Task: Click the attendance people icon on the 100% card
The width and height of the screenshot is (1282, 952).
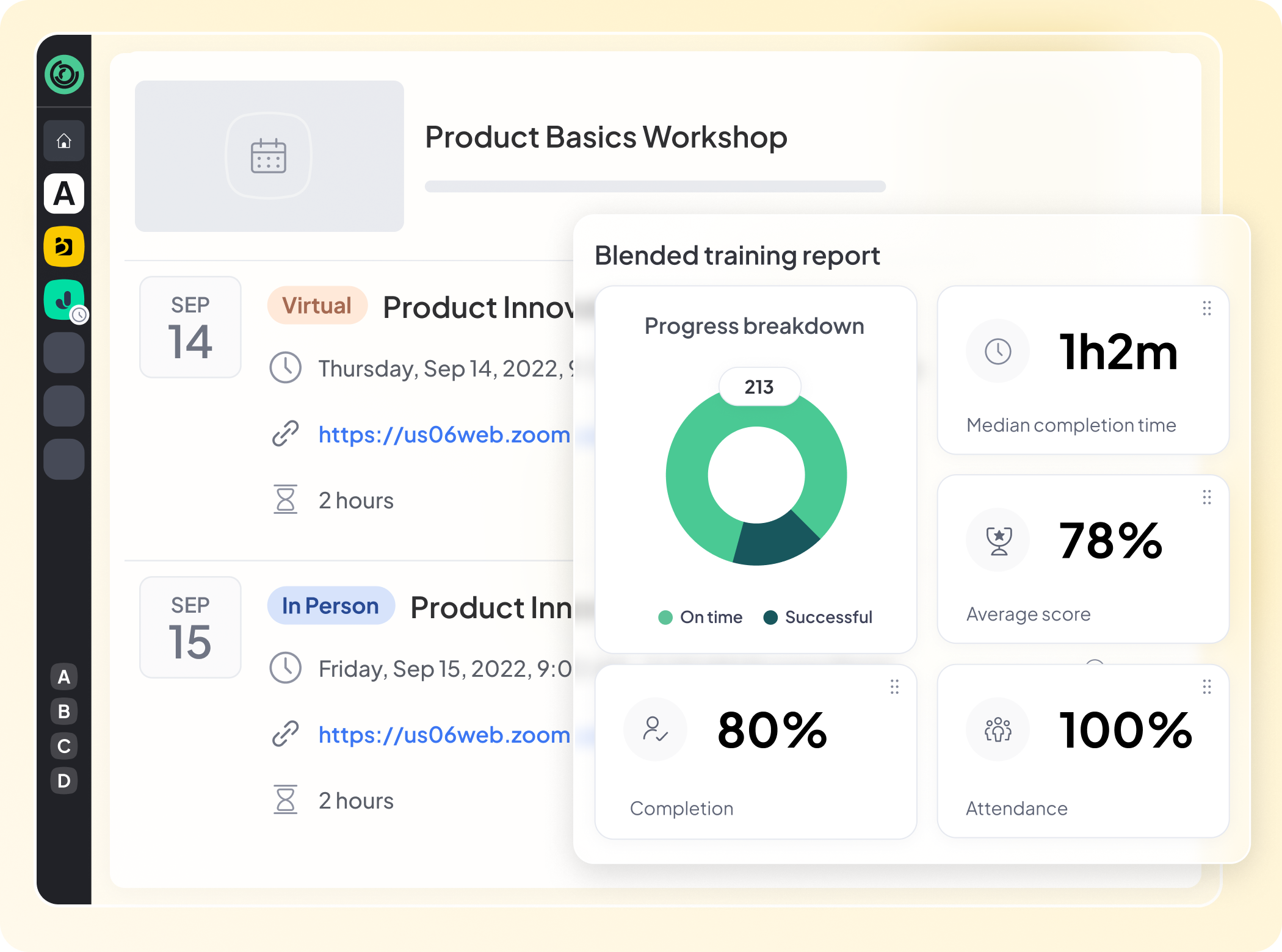Action: click(x=998, y=730)
